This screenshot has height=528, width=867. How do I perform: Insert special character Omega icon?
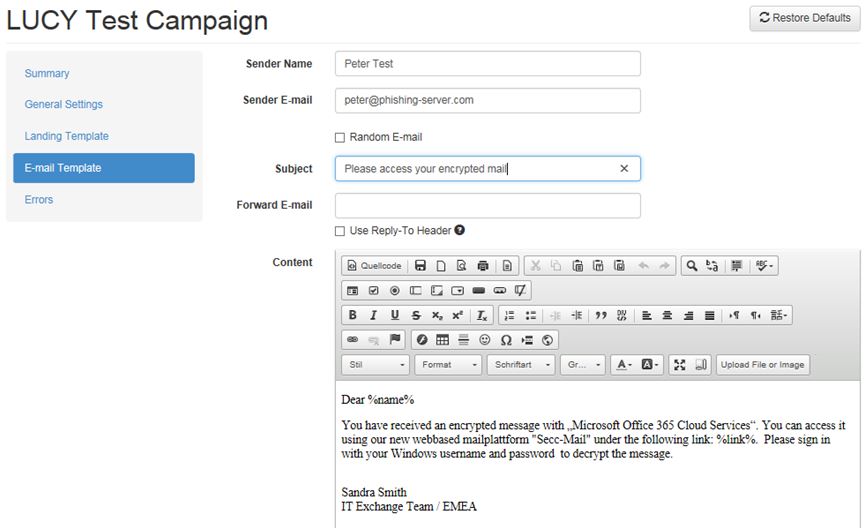tap(506, 340)
